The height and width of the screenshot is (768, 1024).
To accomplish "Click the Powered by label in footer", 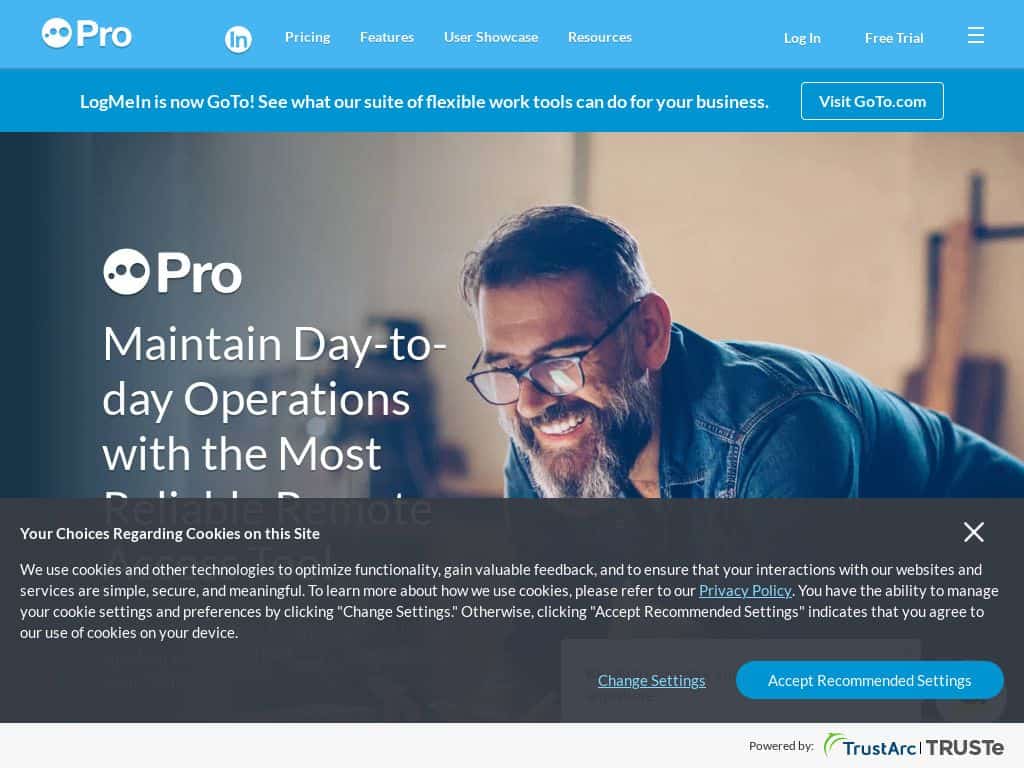I will [781, 746].
